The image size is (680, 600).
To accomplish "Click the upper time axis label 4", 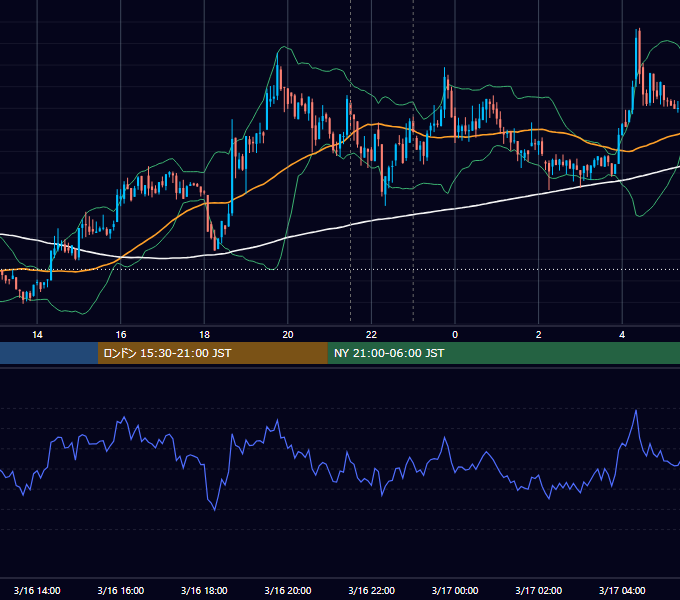I will click(x=622, y=335).
